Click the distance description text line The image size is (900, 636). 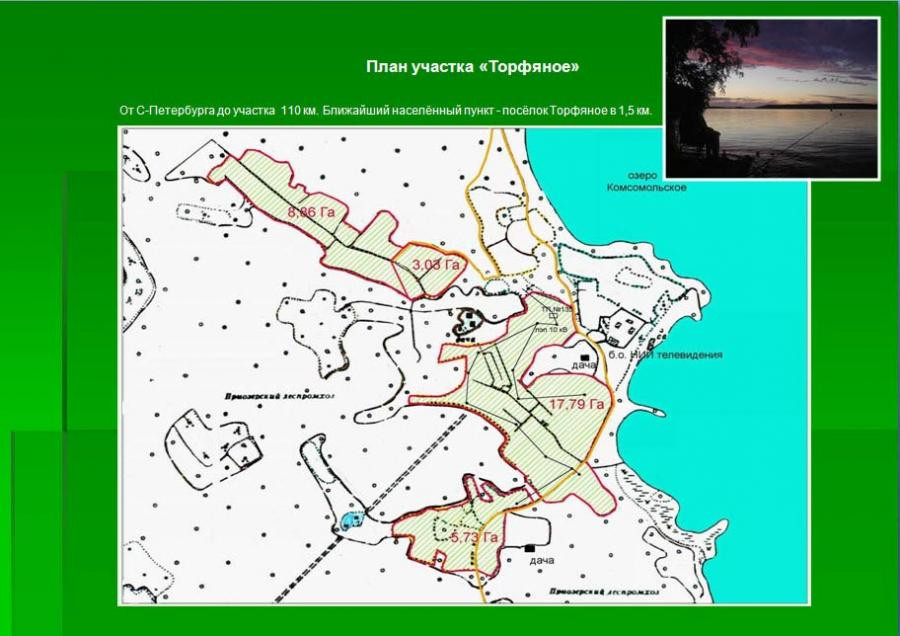pos(386,110)
